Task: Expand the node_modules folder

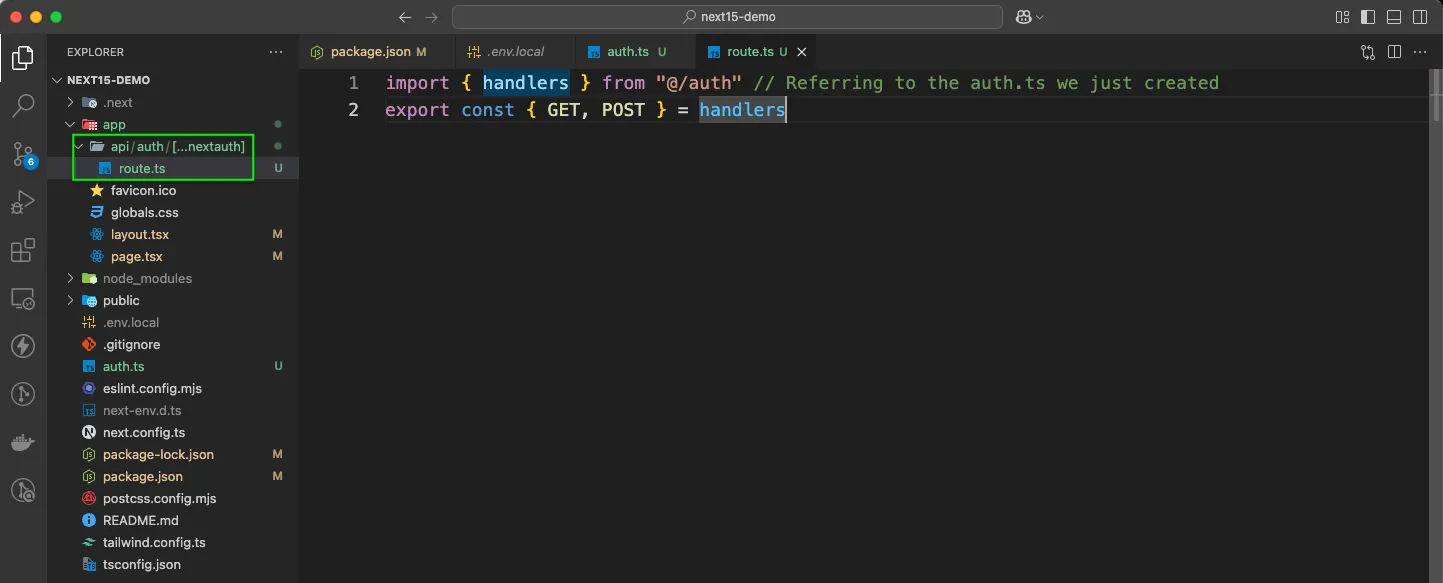Action: pyautogui.click(x=70, y=278)
